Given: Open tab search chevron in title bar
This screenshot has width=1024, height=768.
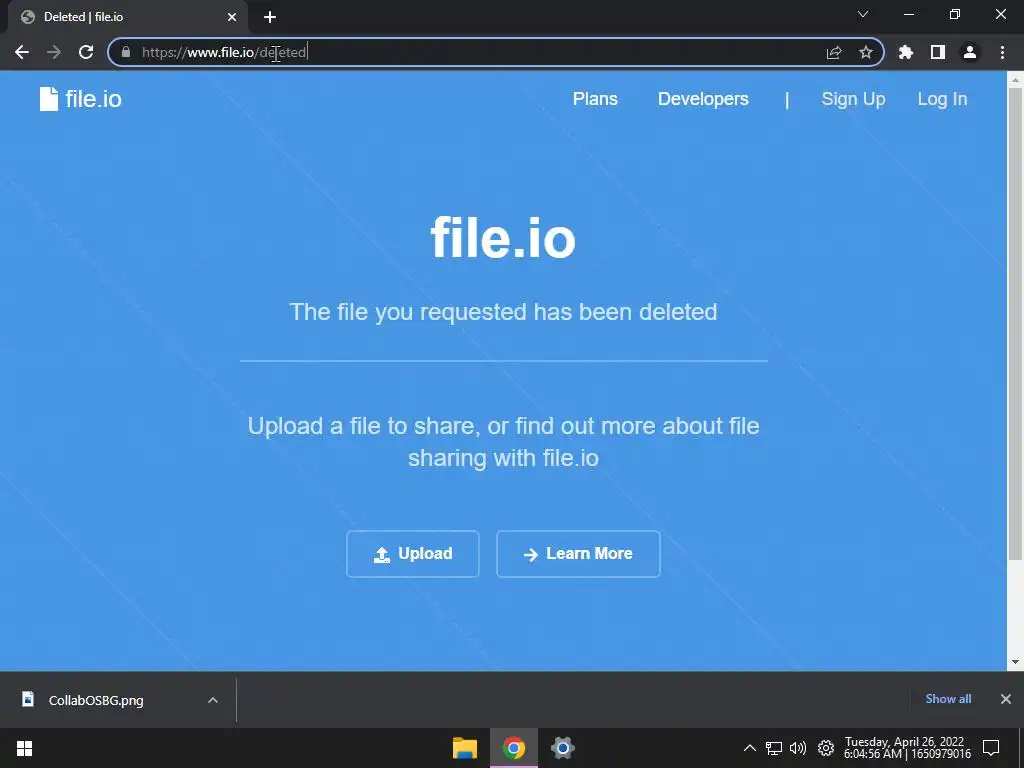Looking at the screenshot, I should pyautogui.click(x=863, y=14).
